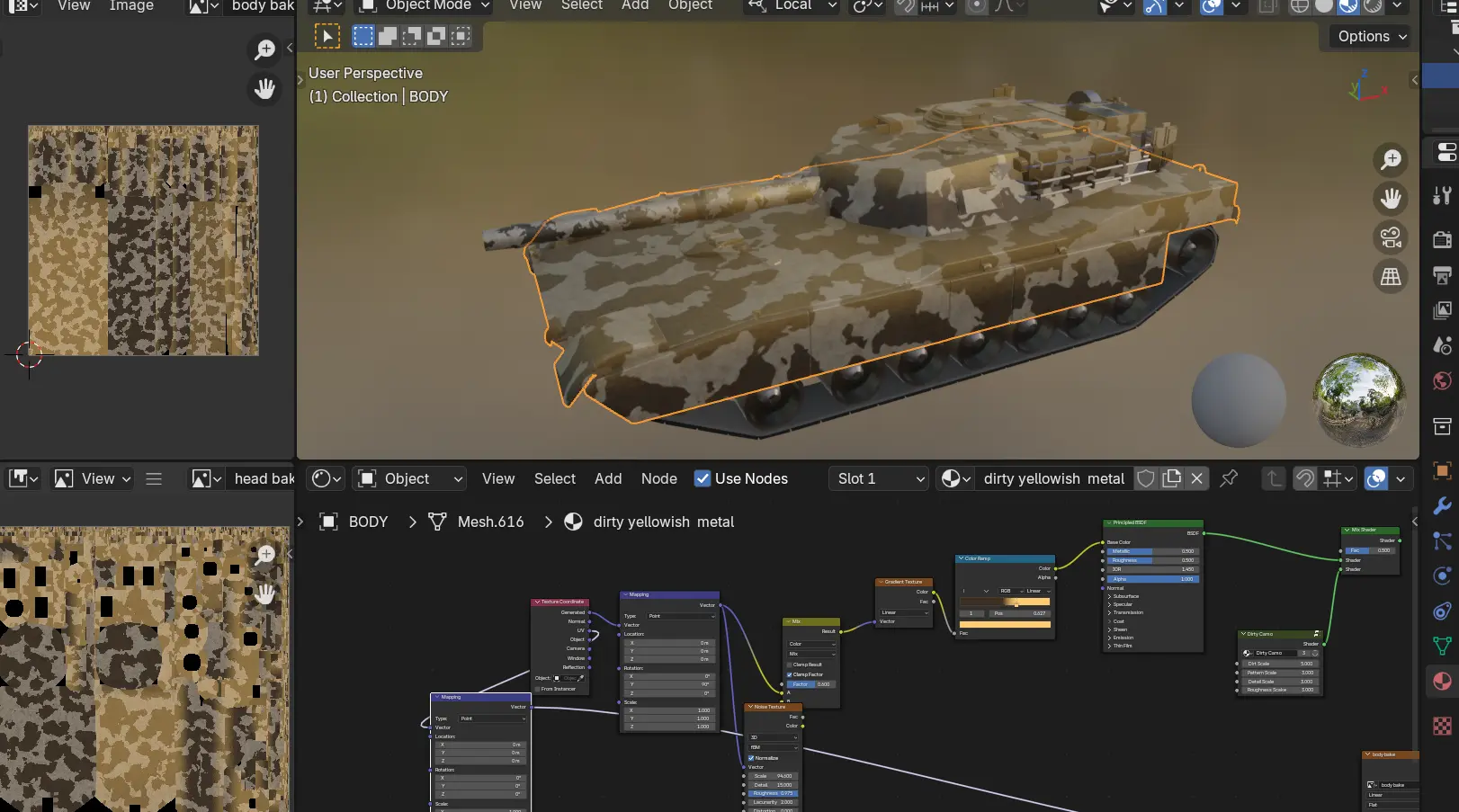The image size is (1459, 812).
Task: Toggle Normalize checkbox in Noise Texture node
Action: point(751,758)
